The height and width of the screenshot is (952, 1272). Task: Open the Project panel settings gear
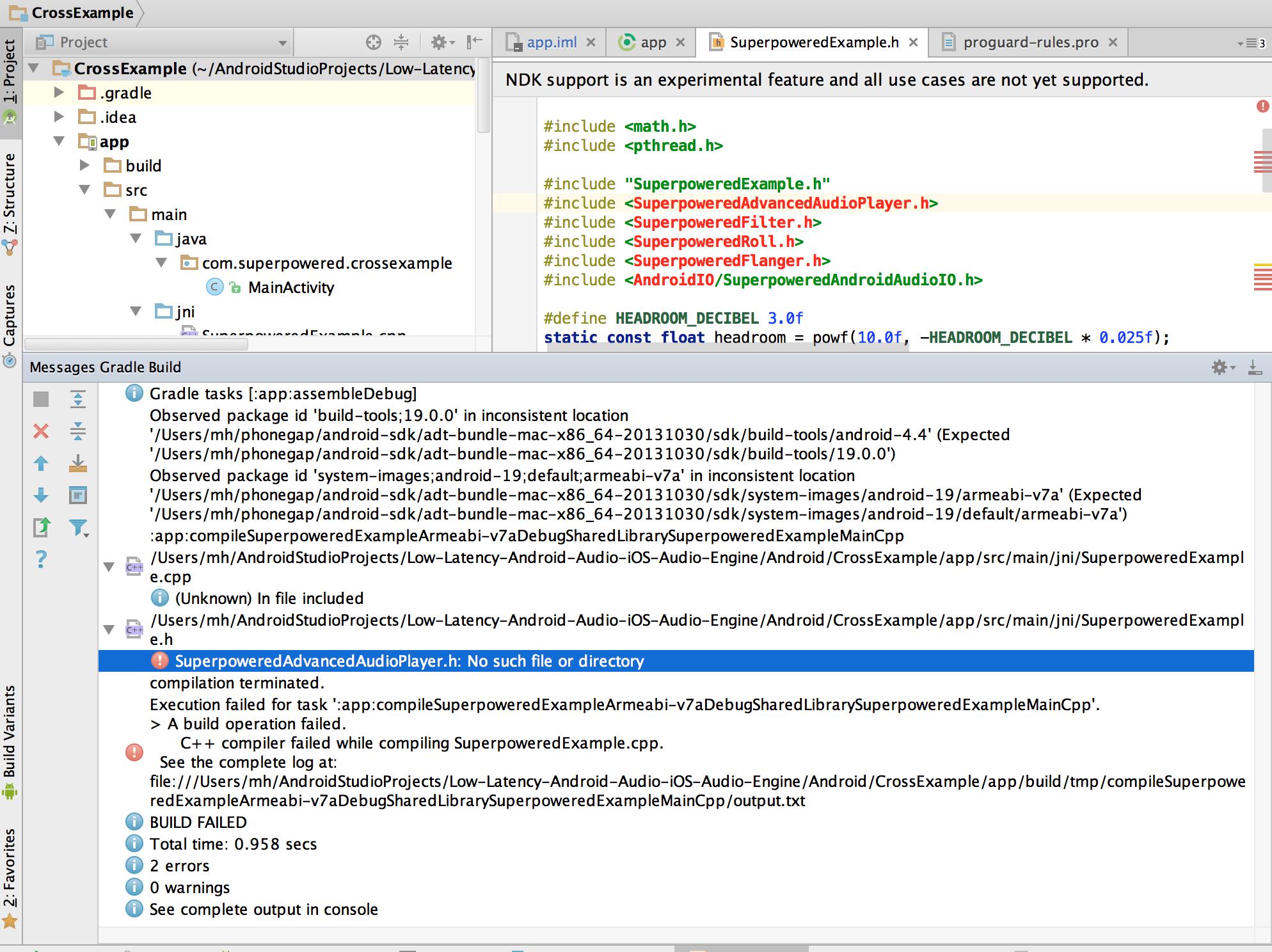point(442,42)
